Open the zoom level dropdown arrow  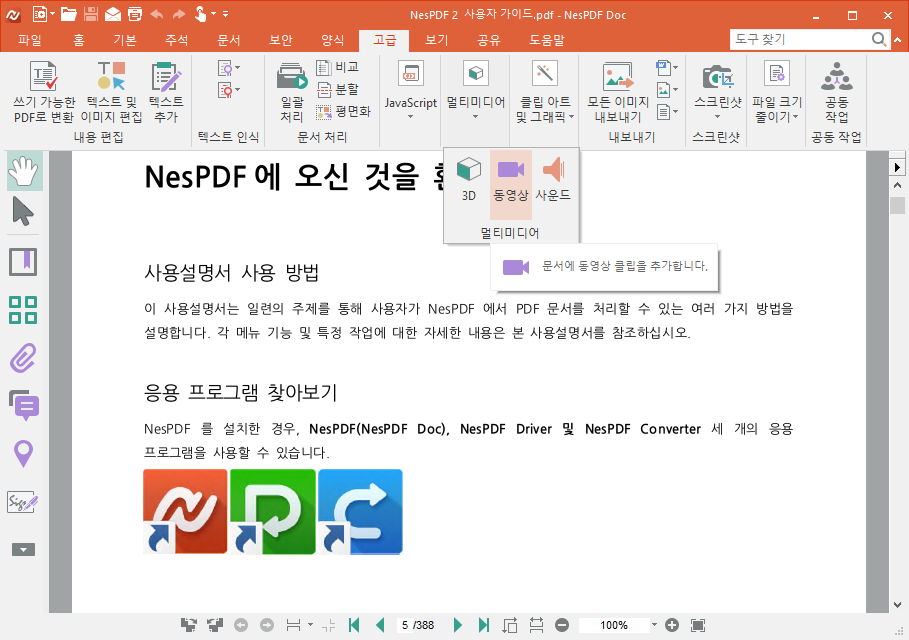click(x=654, y=625)
